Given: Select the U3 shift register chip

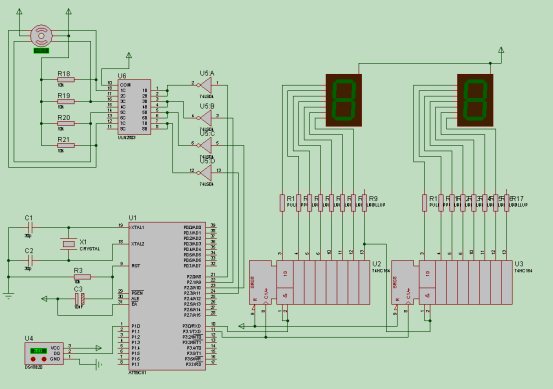Looking at the screenshot, I should point(452,282).
